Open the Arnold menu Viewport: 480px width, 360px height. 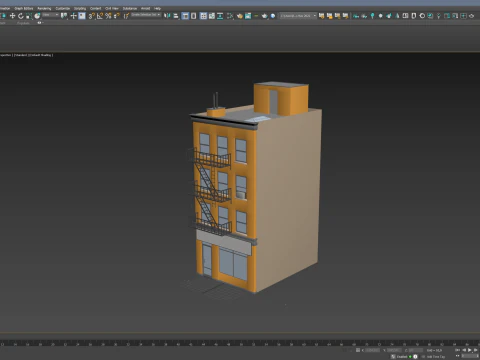pos(145,8)
